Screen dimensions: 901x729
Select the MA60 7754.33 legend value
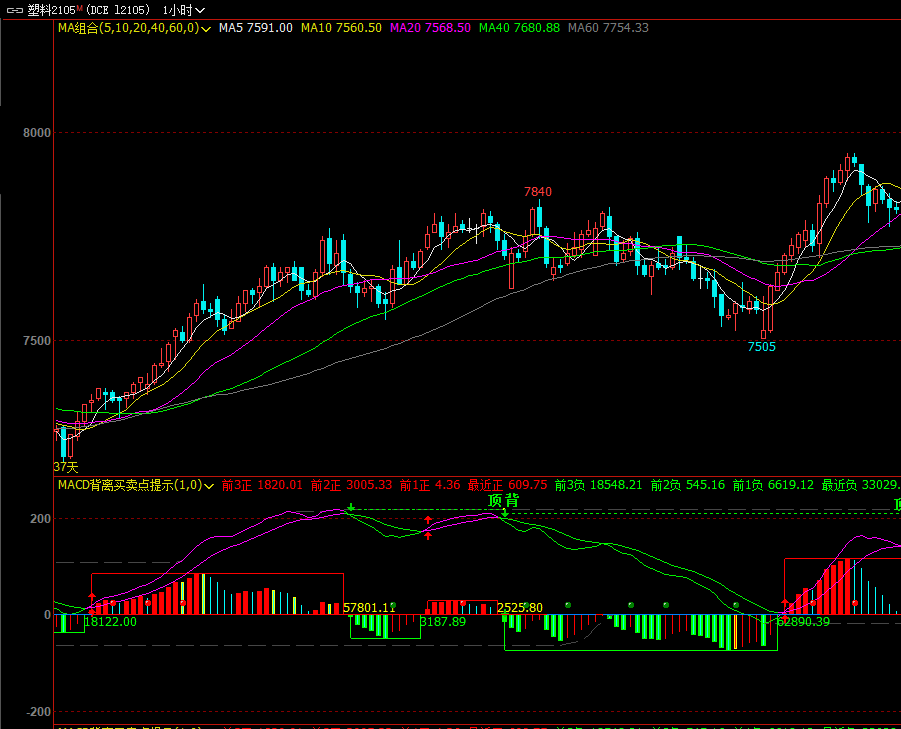[609, 28]
